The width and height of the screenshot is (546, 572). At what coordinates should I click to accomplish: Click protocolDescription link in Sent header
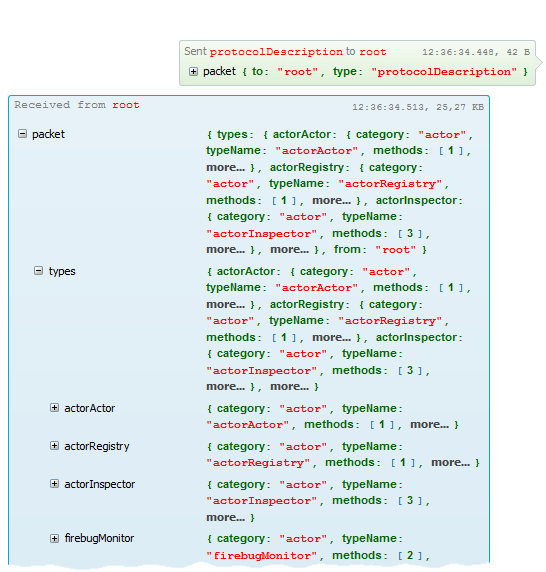(x=276, y=52)
